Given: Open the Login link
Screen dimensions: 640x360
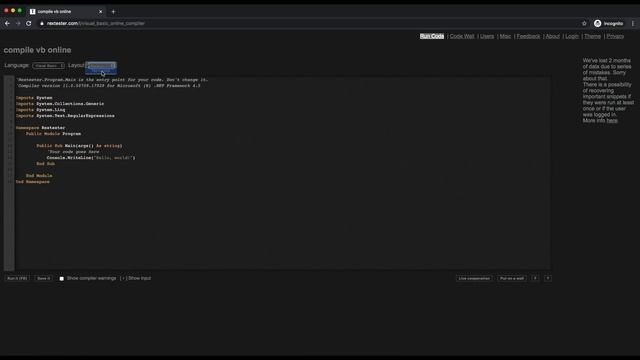Looking at the screenshot, I should click(x=572, y=36).
